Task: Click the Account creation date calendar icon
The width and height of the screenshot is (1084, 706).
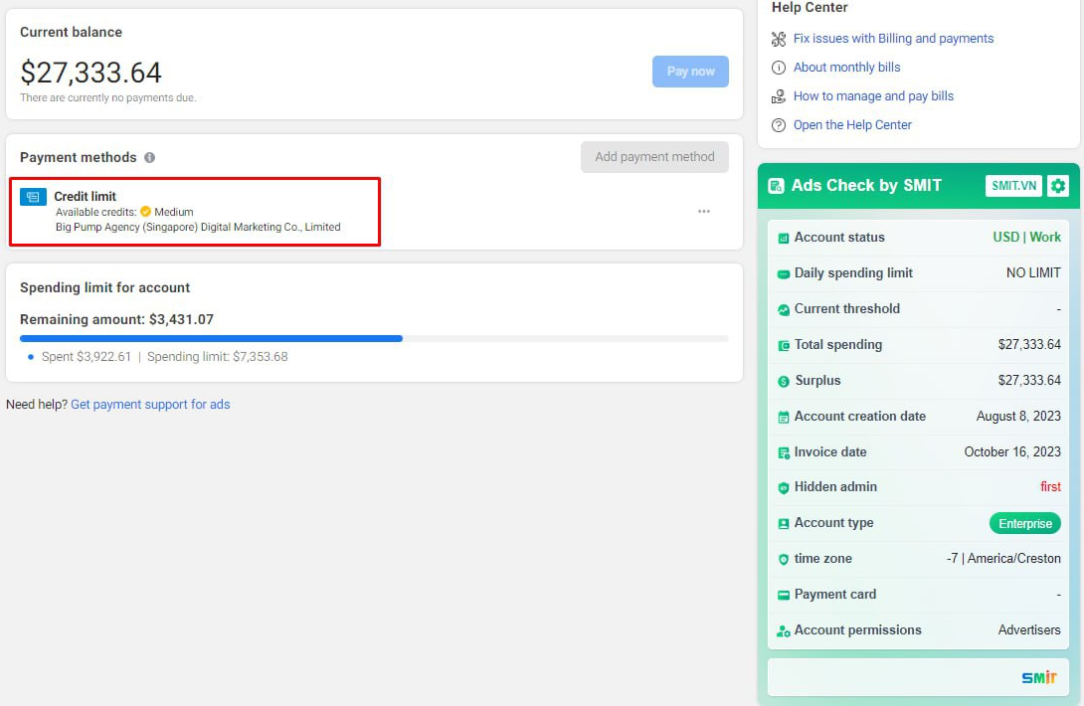Action: pos(783,417)
